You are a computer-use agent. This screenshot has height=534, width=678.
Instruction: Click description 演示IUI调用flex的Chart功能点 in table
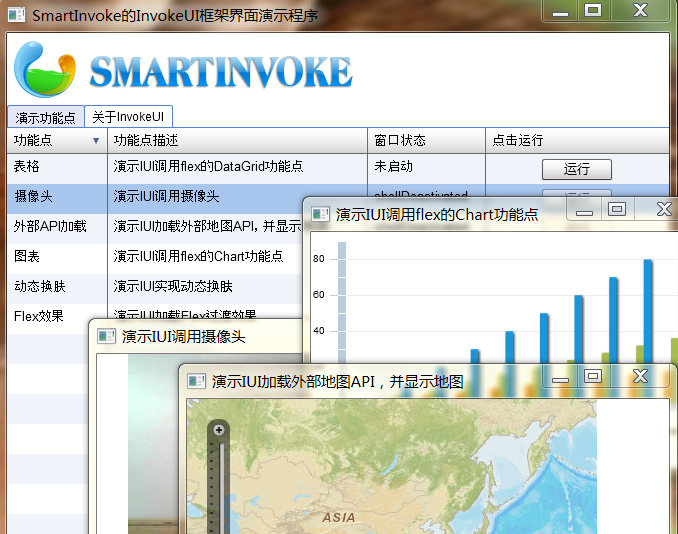tap(198, 256)
